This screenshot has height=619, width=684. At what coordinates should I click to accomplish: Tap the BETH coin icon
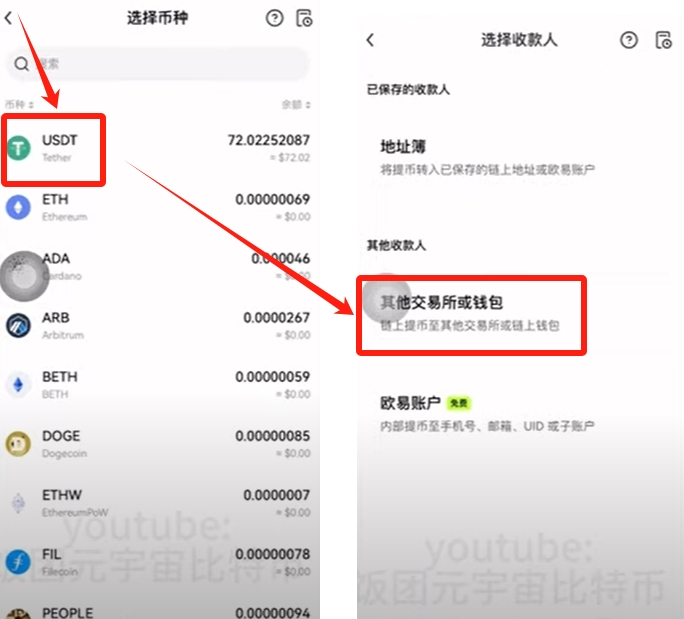click(18, 385)
